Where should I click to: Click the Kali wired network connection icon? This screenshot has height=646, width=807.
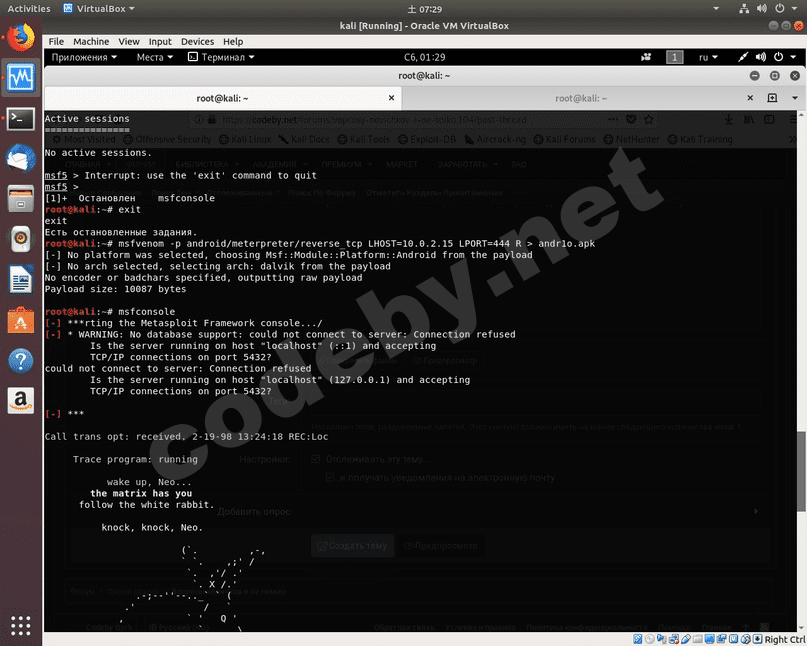pos(743,57)
